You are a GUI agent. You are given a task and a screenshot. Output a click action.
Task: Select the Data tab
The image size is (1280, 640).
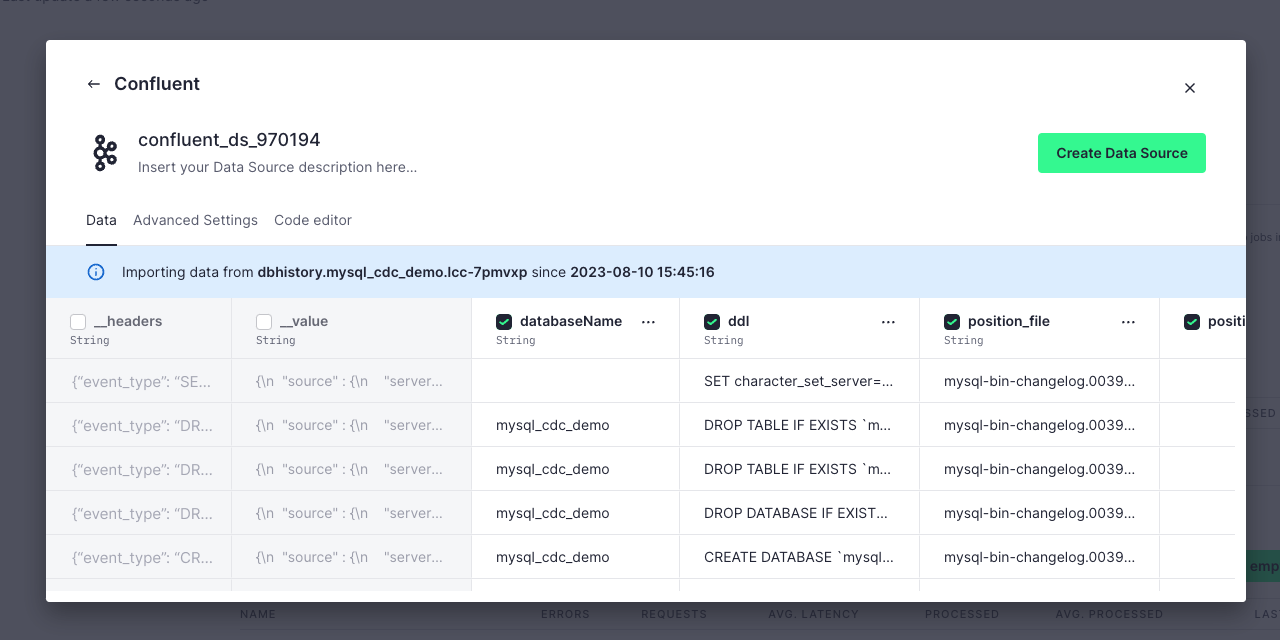pyautogui.click(x=101, y=220)
